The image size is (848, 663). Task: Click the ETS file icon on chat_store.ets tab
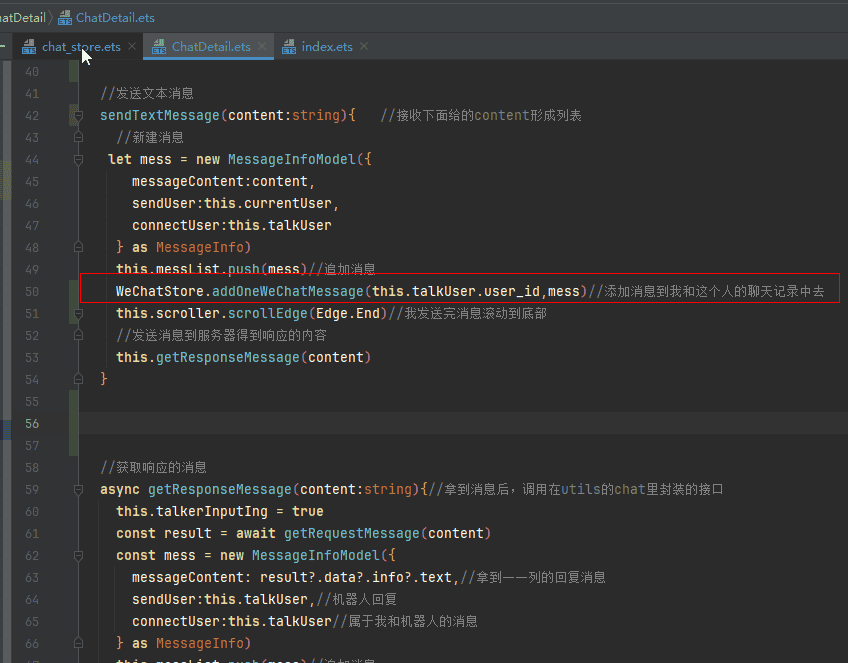coord(28,45)
